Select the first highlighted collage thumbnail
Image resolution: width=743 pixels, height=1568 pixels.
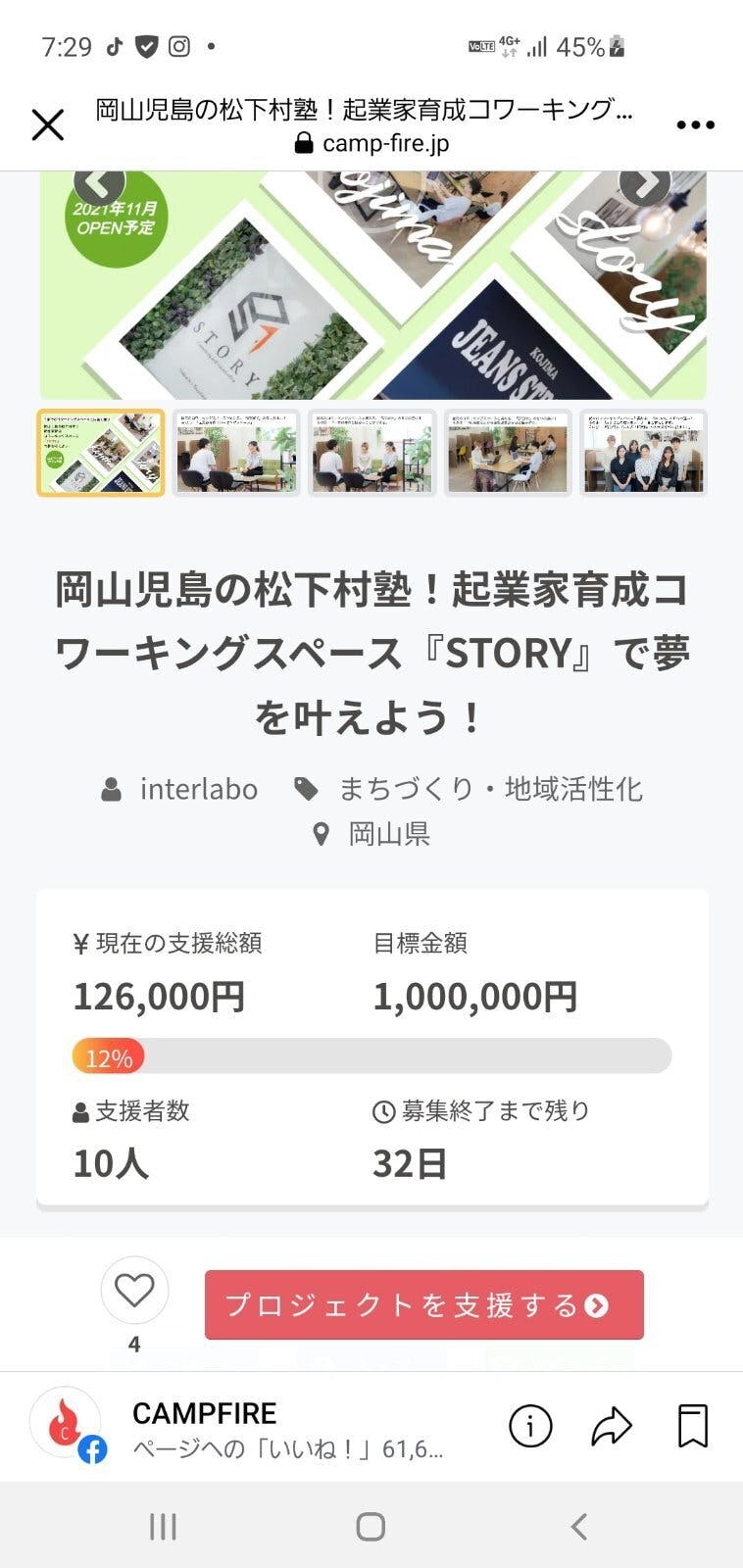[x=101, y=453]
